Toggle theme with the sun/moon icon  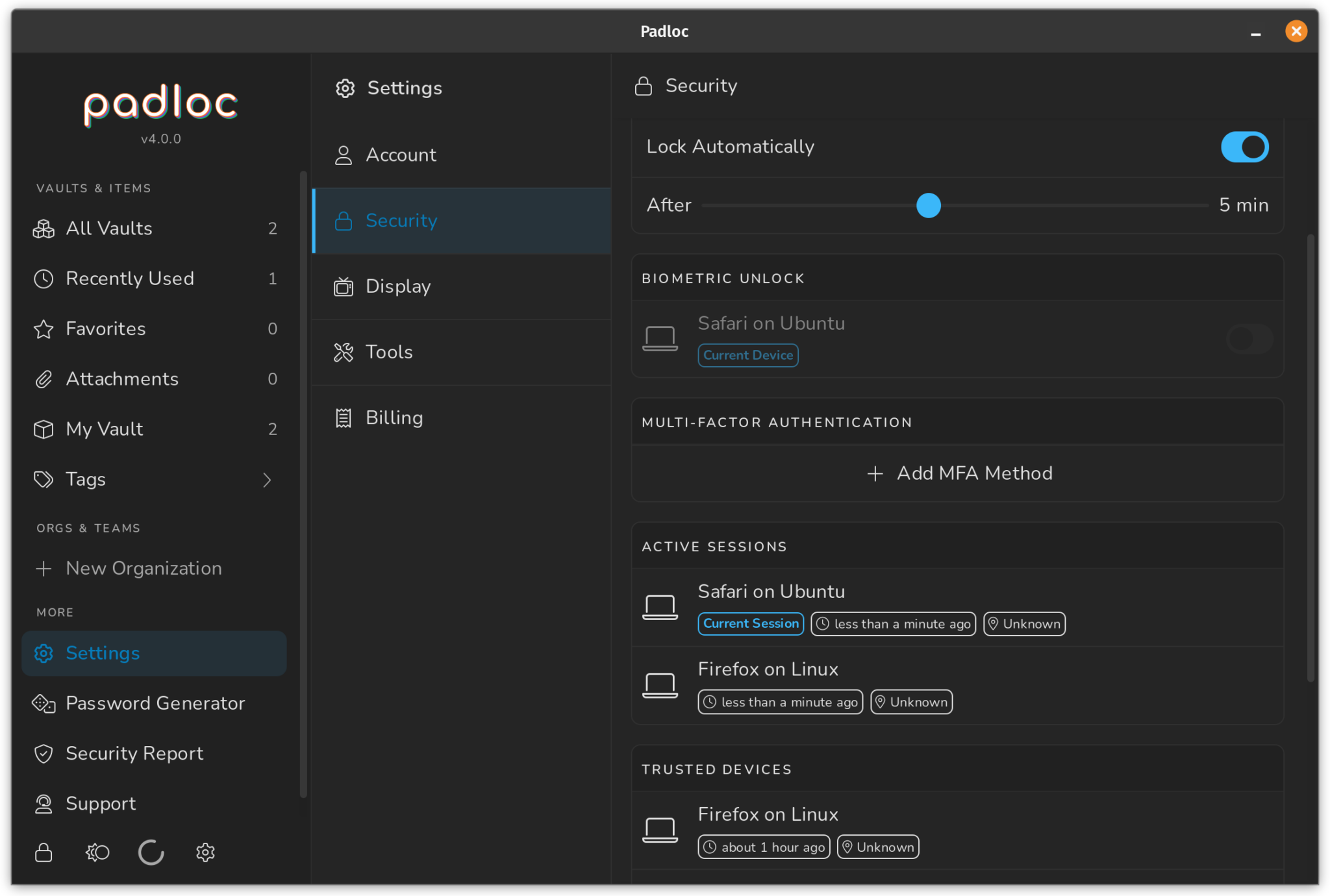[97, 852]
